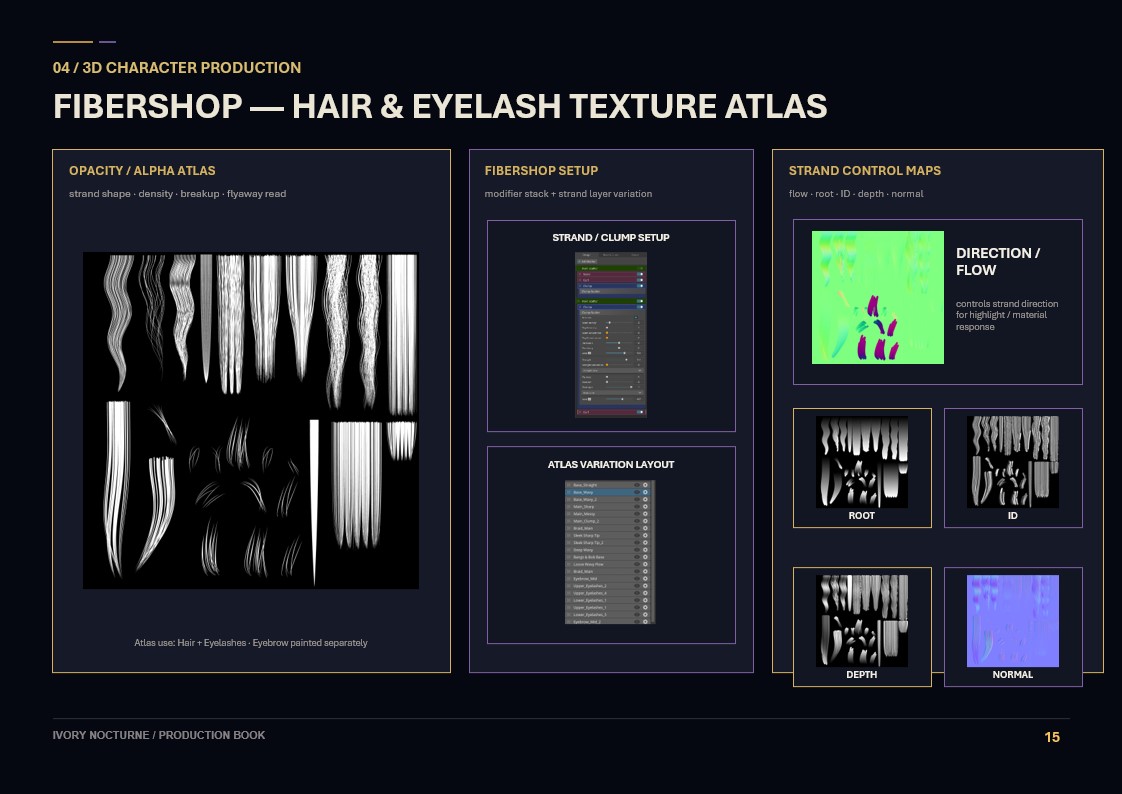
Task: Click "modifier stack + strand layer variation" subtitle
Action: point(568,194)
